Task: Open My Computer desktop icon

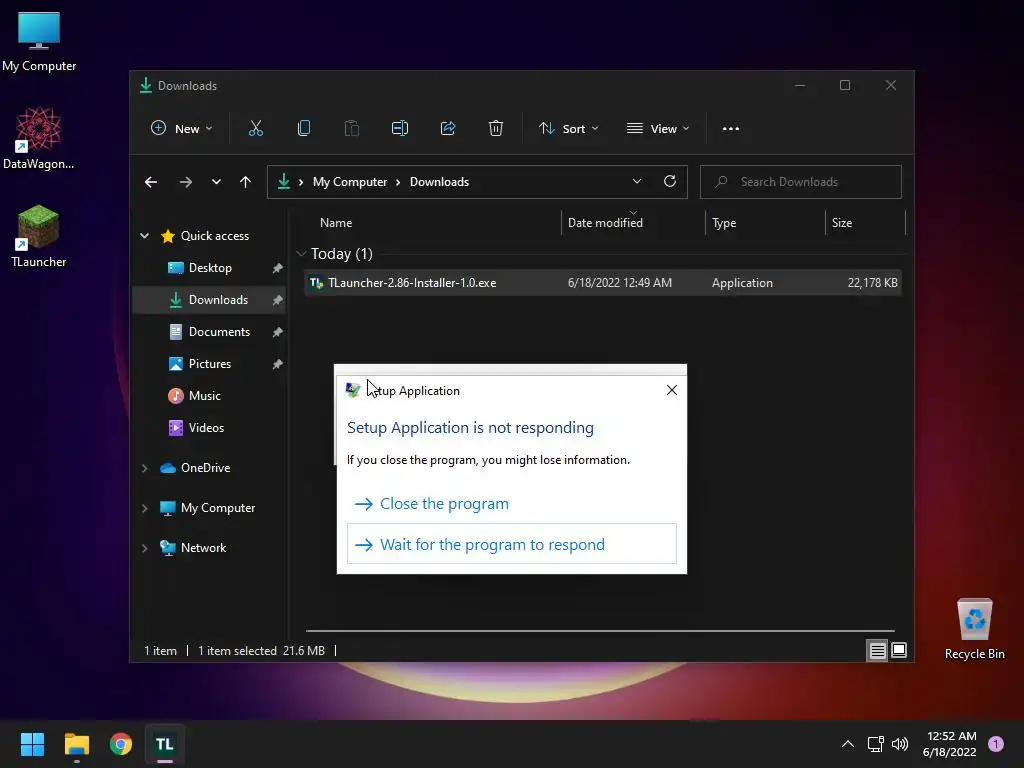Action: click(39, 42)
